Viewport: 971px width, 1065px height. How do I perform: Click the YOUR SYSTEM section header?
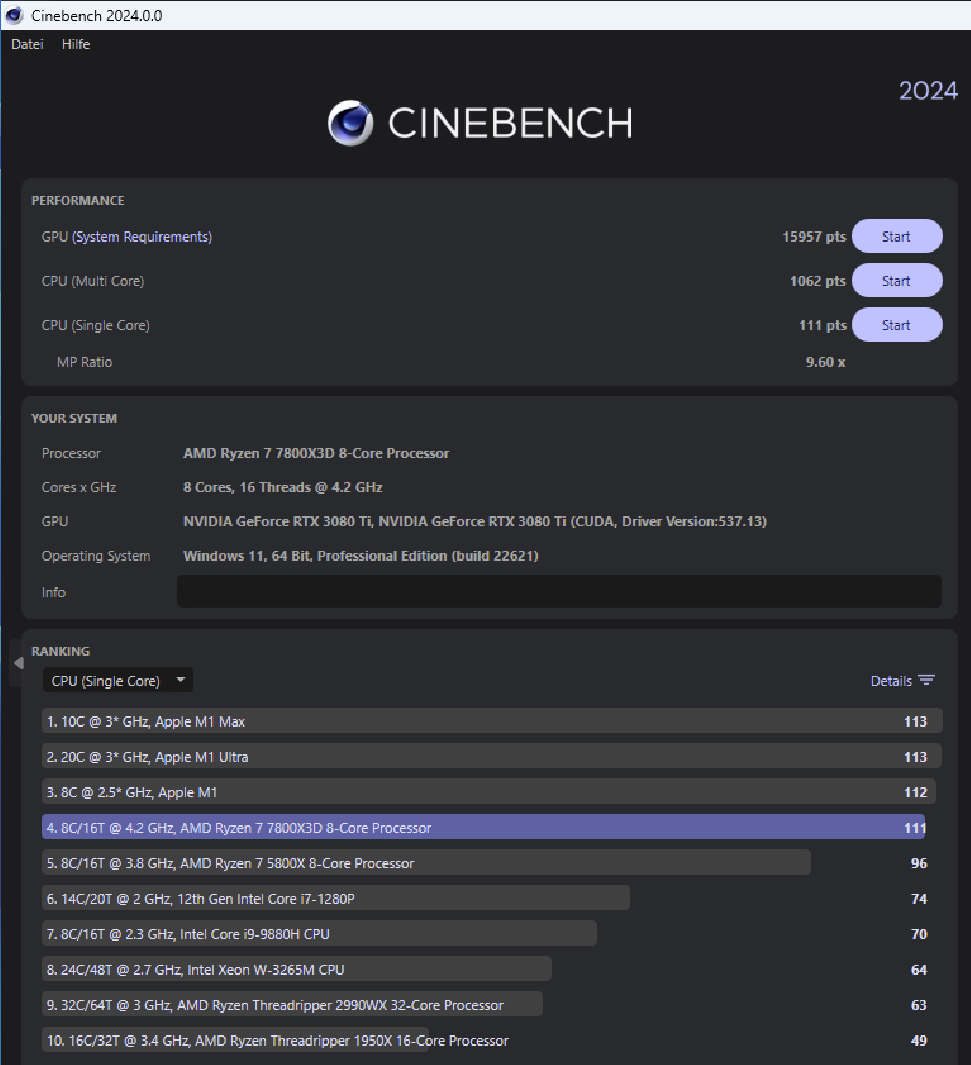tap(74, 418)
